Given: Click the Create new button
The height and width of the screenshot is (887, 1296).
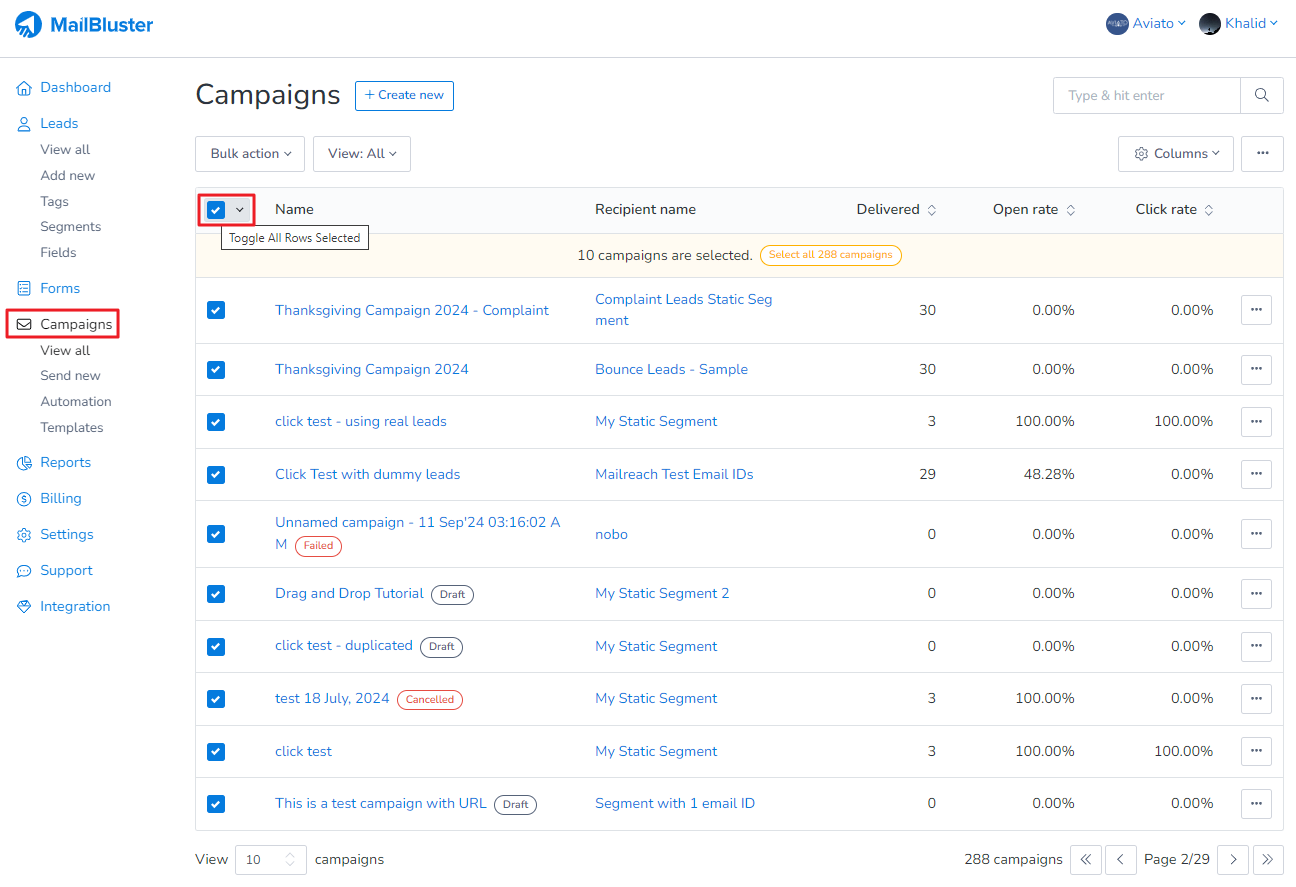Looking at the screenshot, I should (x=404, y=96).
